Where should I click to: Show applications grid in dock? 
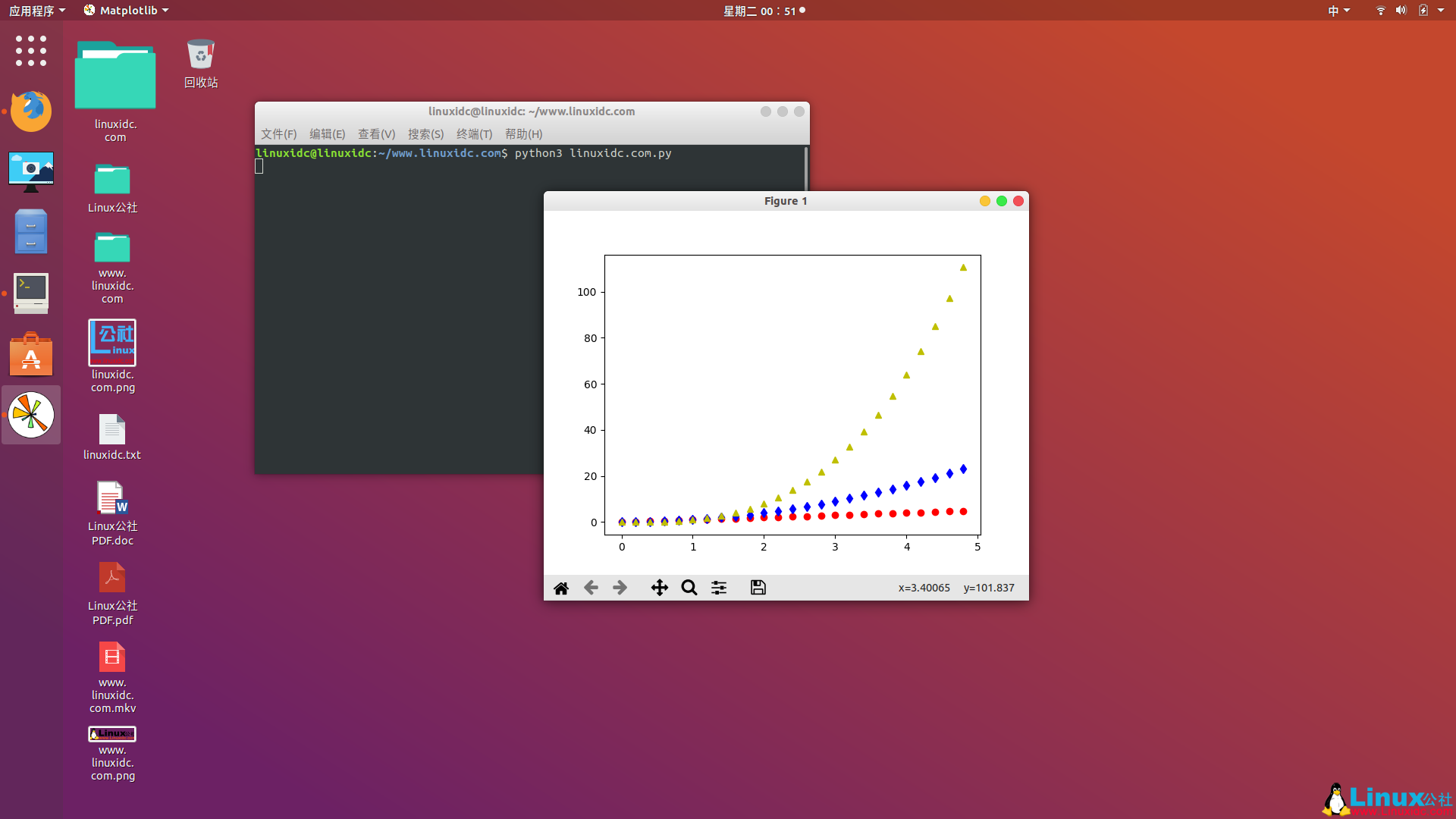coord(31,51)
